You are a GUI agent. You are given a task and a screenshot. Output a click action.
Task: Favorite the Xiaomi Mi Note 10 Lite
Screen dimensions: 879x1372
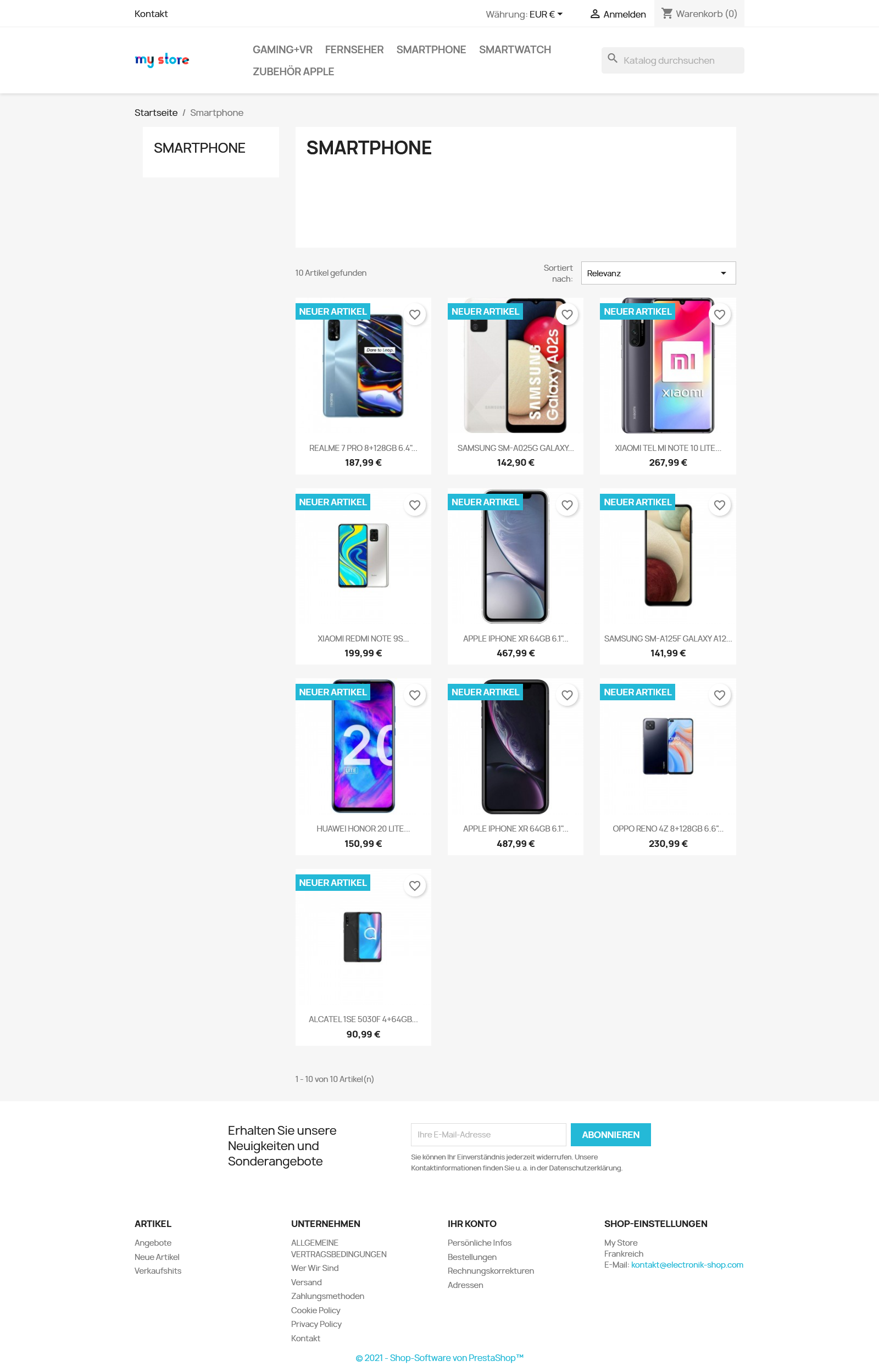(x=719, y=314)
